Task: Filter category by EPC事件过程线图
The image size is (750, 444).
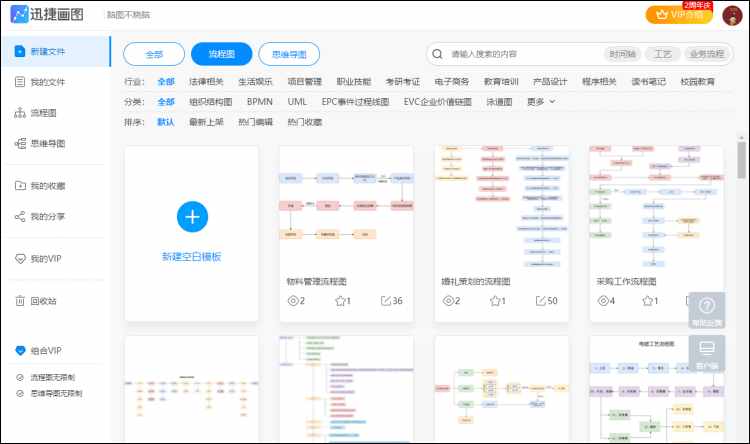Action: pyautogui.click(x=355, y=102)
